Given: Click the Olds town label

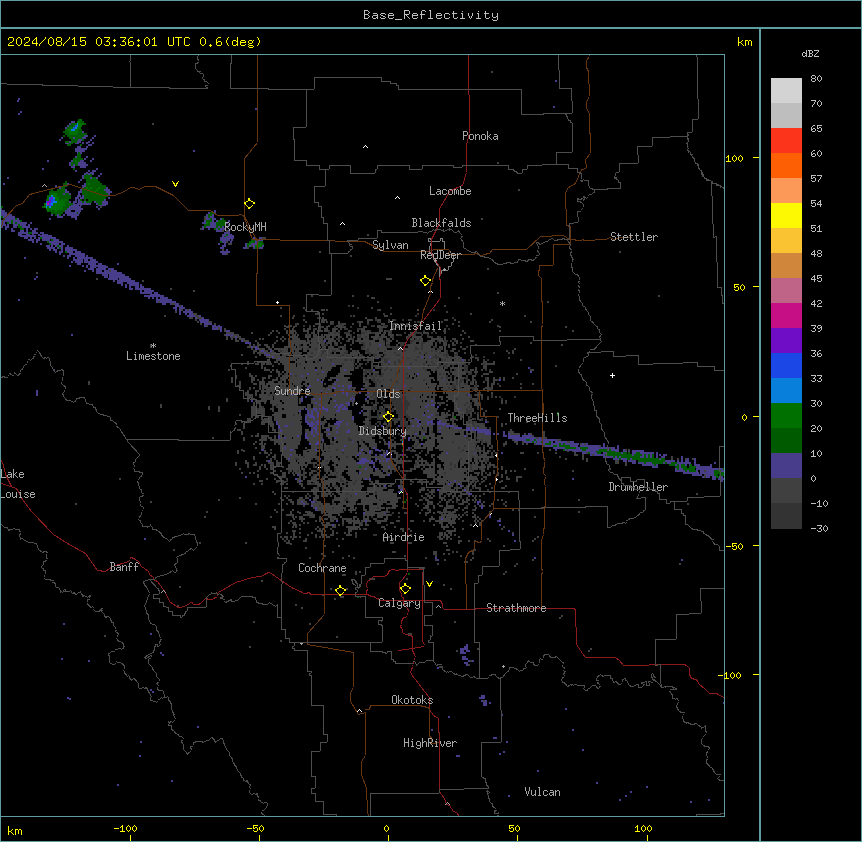Looking at the screenshot, I should coord(388,394).
